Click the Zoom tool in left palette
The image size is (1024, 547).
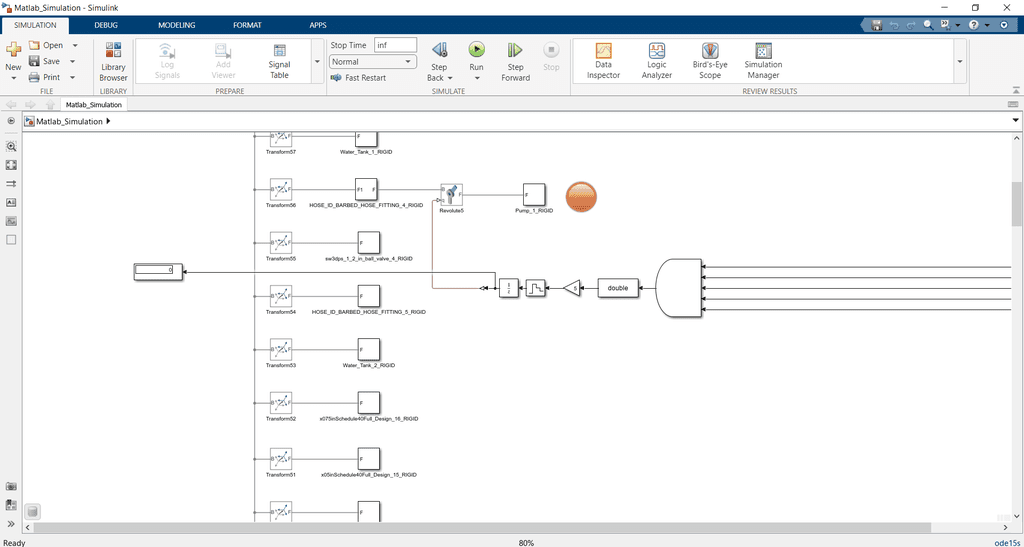pyautogui.click(x=12, y=146)
